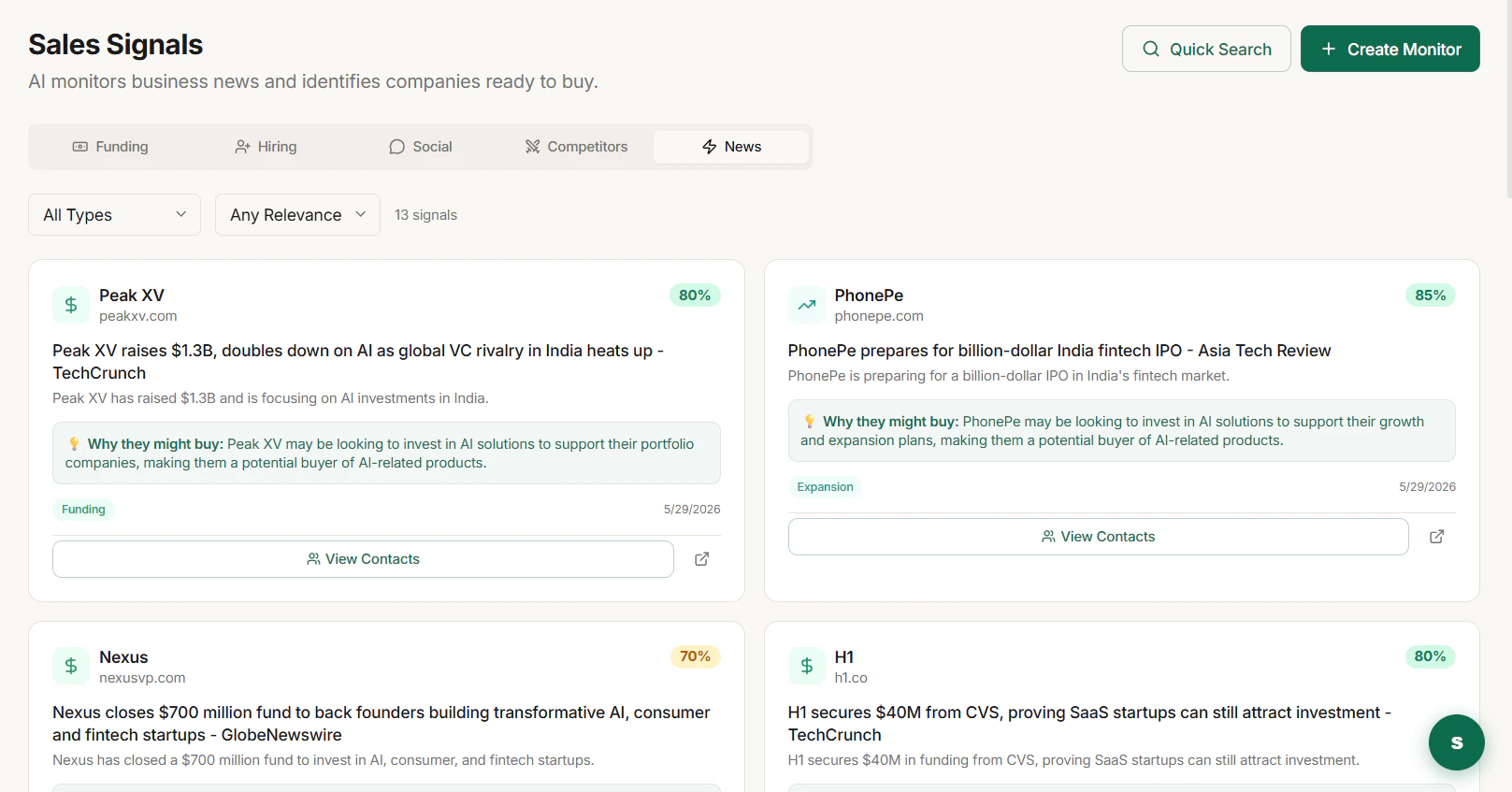Viewport: 1512px width, 792px height.
Task: Click the magnifier icon in Quick Search
Action: pos(1151,49)
